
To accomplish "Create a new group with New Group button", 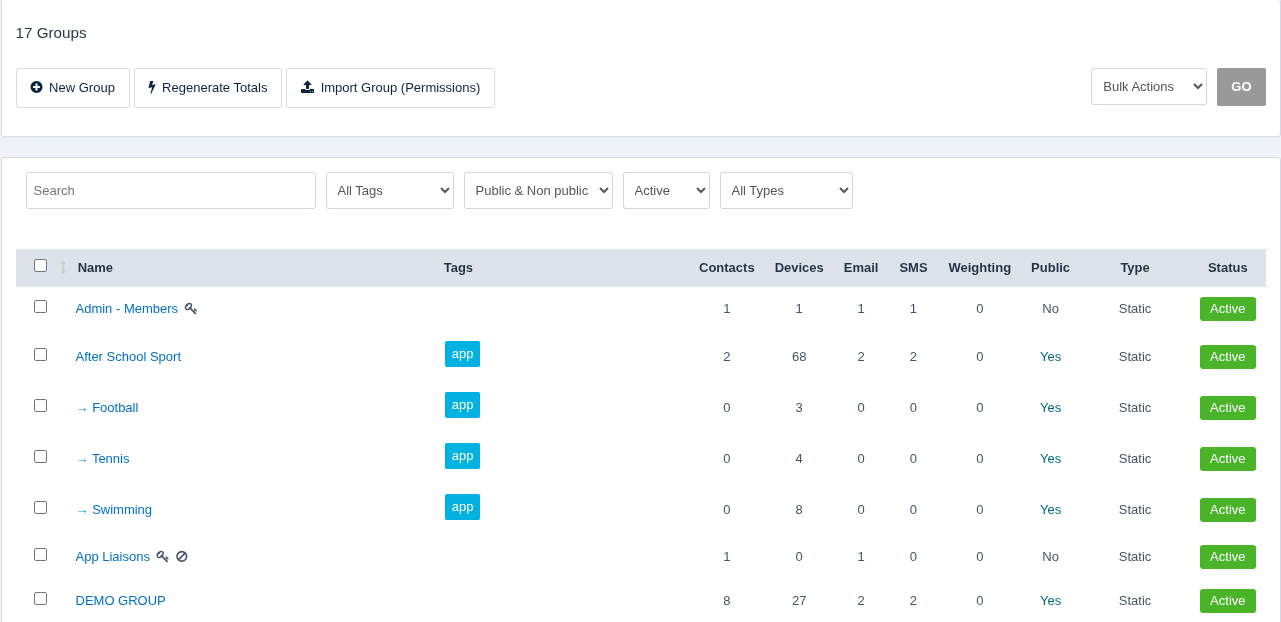I will 73,88.
